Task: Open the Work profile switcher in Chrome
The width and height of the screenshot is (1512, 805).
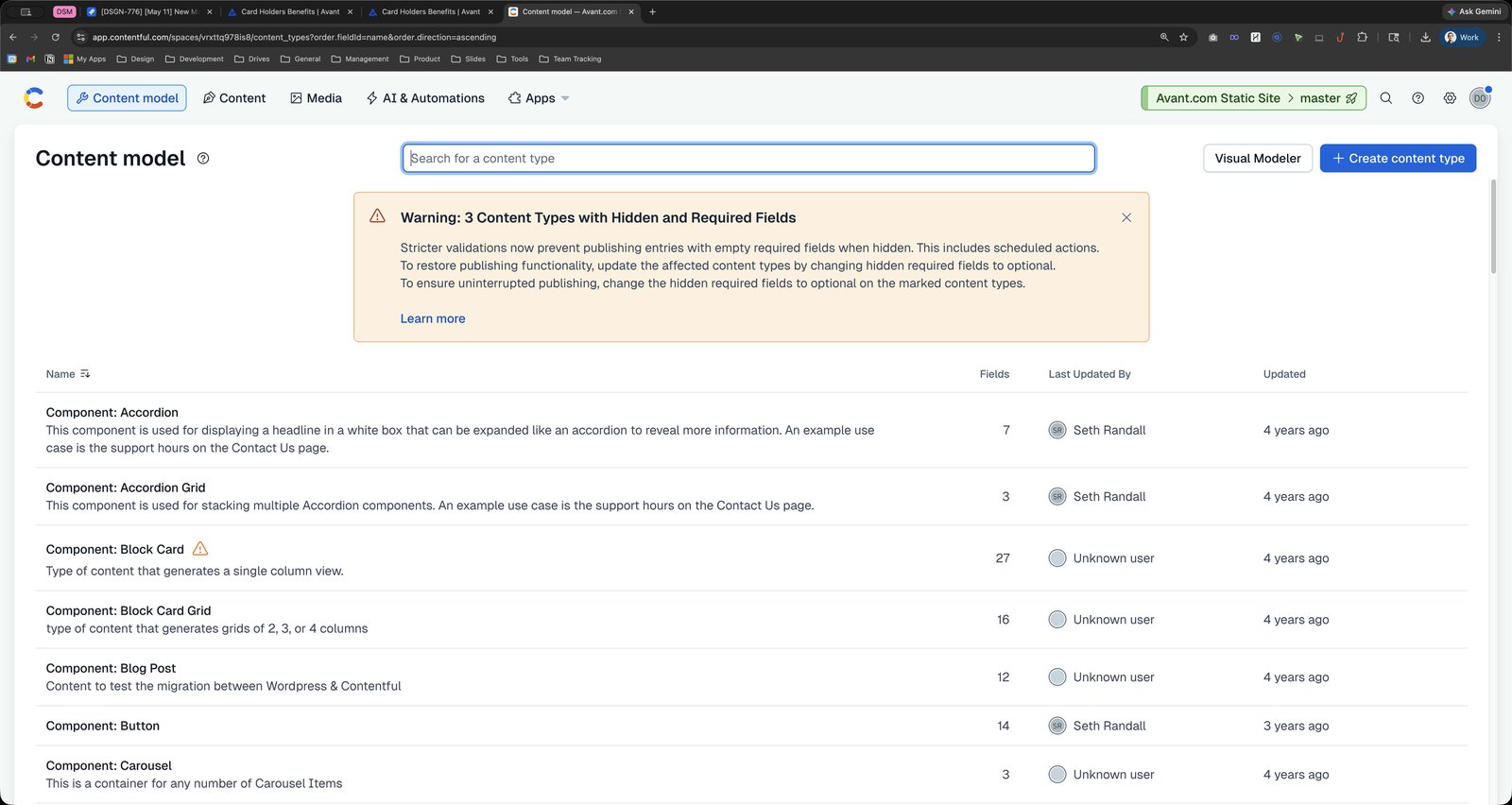Action: (x=1462, y=37)
